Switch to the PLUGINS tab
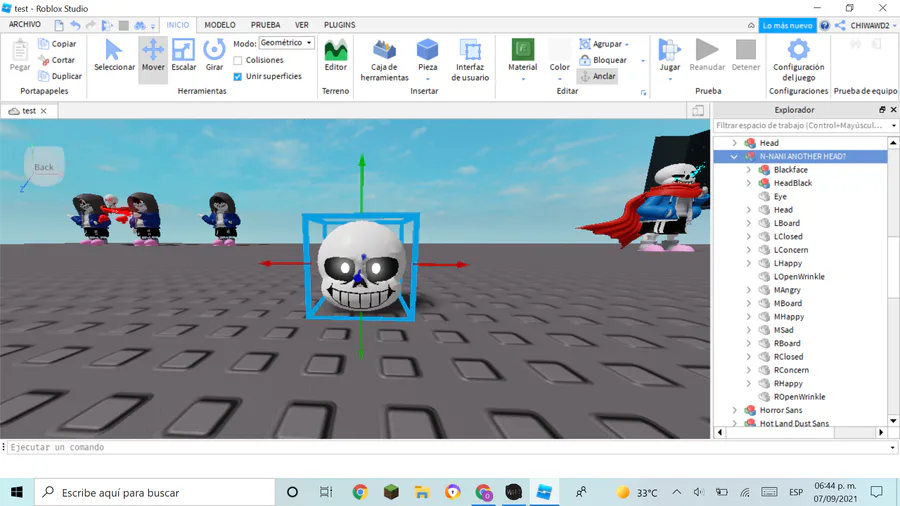Image resolution: width=900 pixels, height=506 pixels. [x=340, y=25]
